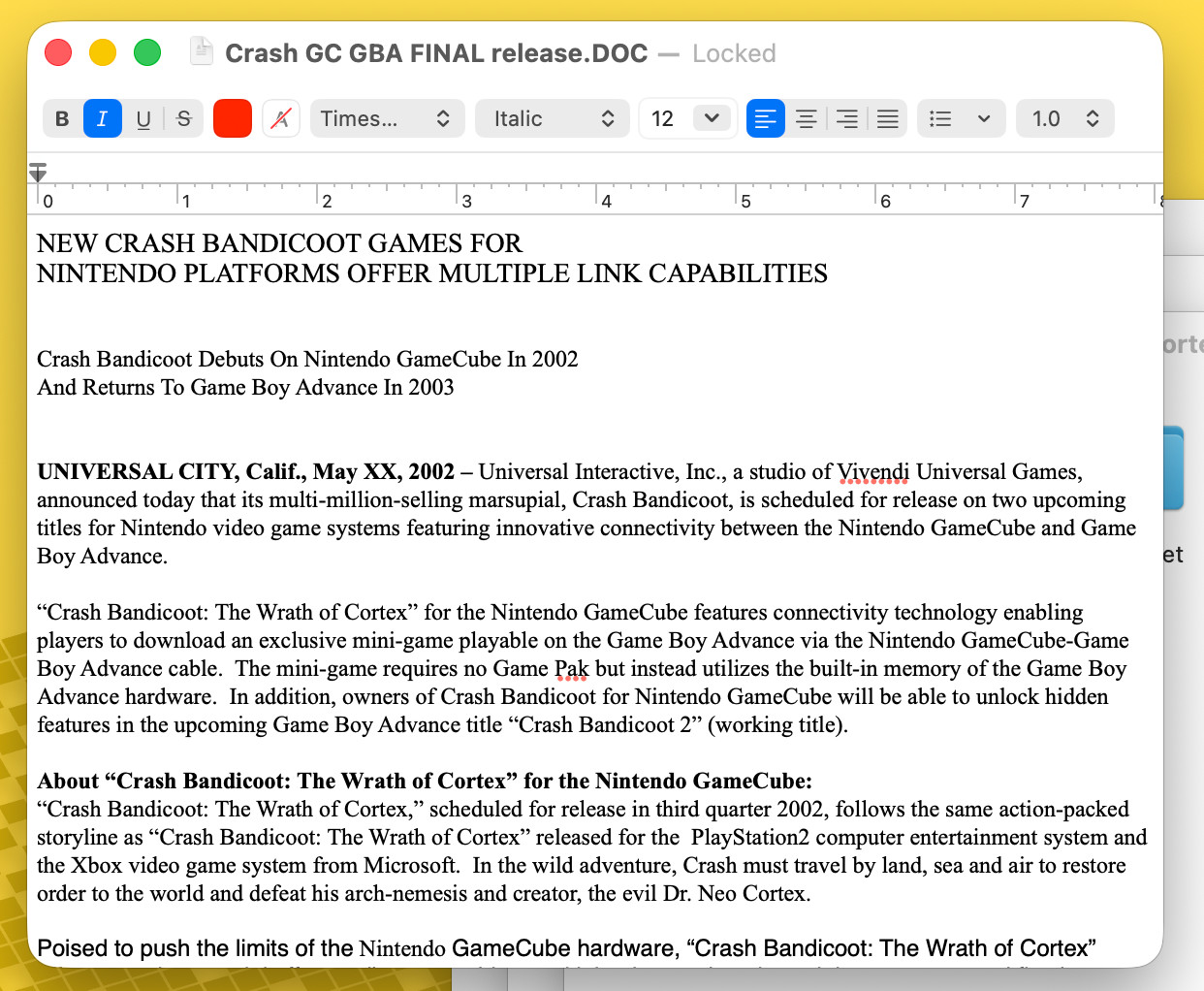
Task: Click the Locked status label
Action: (734, 53)
